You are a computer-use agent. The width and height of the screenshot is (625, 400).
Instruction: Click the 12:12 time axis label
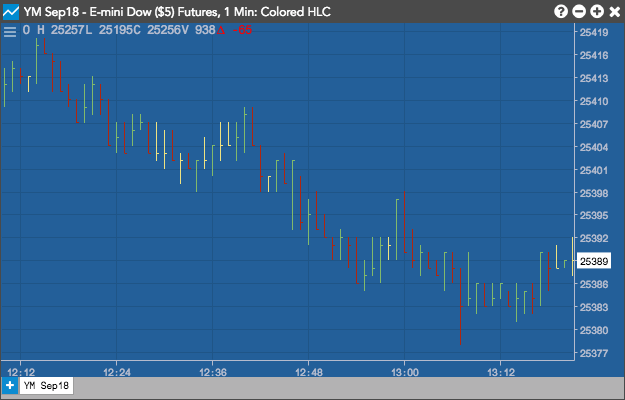pos(21,372)
